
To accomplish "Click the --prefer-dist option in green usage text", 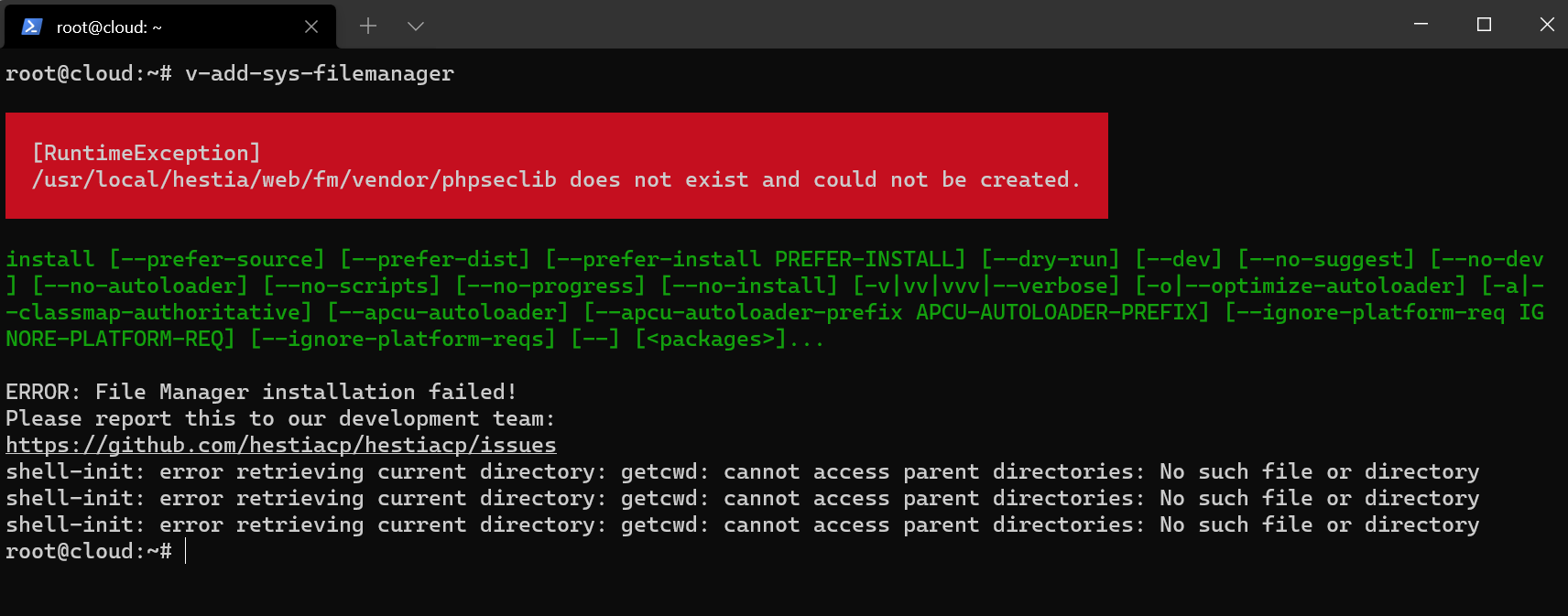I will tap(435, 259).
